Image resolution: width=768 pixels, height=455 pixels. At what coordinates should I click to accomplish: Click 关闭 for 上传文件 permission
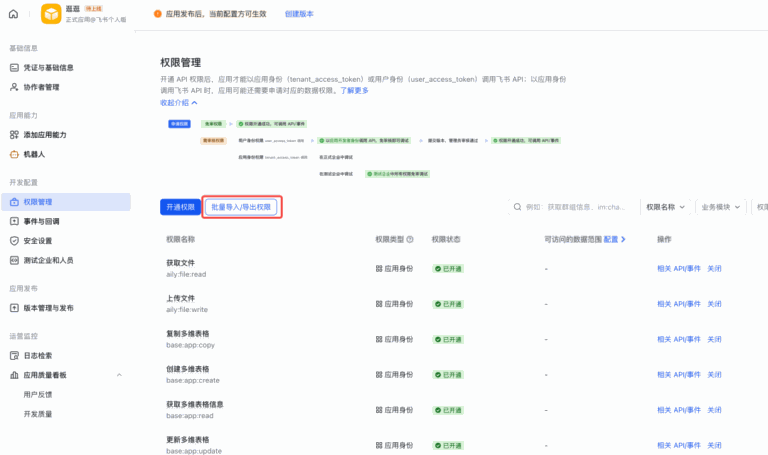click(x=714, y=304)
